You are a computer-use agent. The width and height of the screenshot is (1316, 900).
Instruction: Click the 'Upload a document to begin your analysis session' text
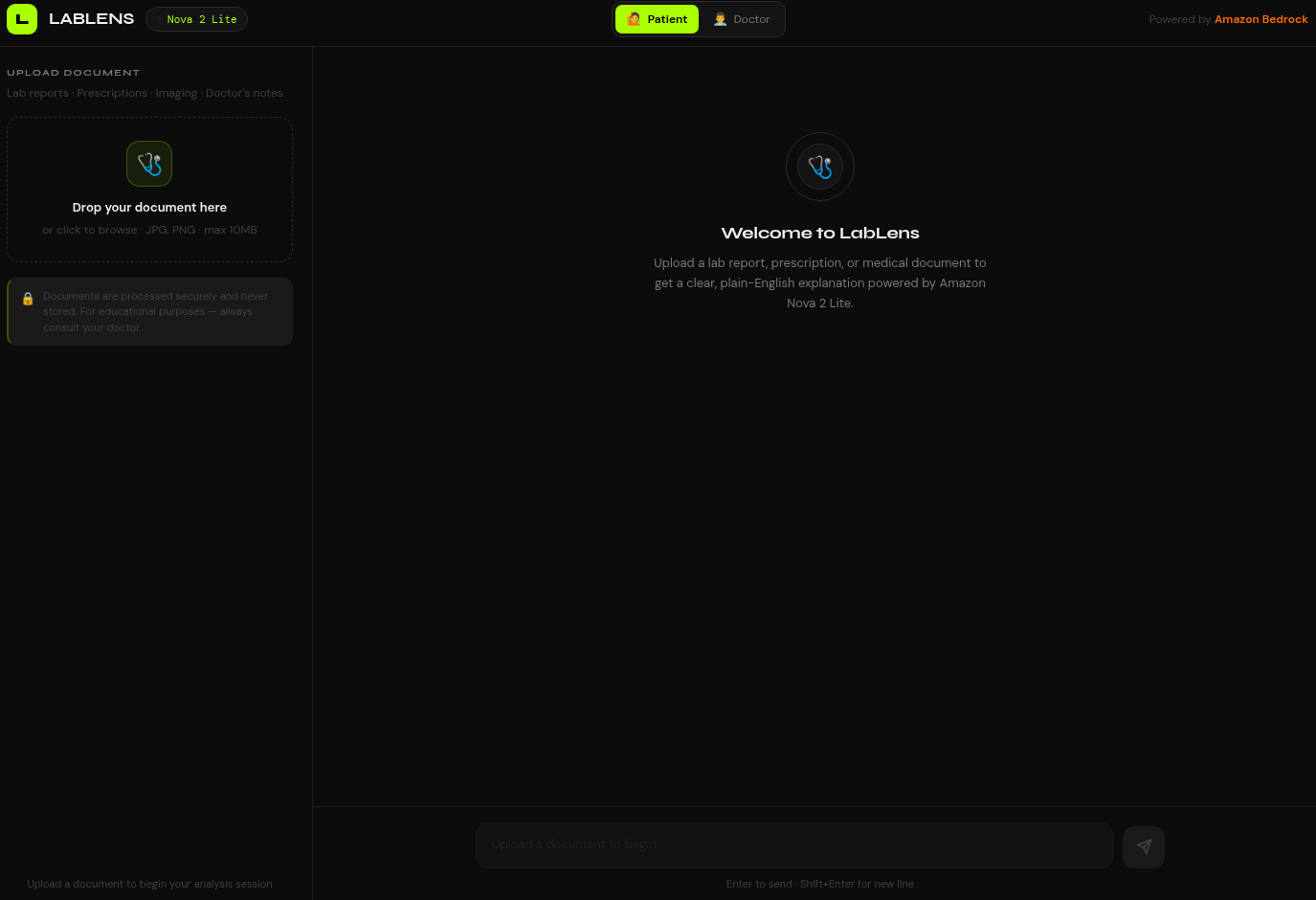click(x=150, y=884)
